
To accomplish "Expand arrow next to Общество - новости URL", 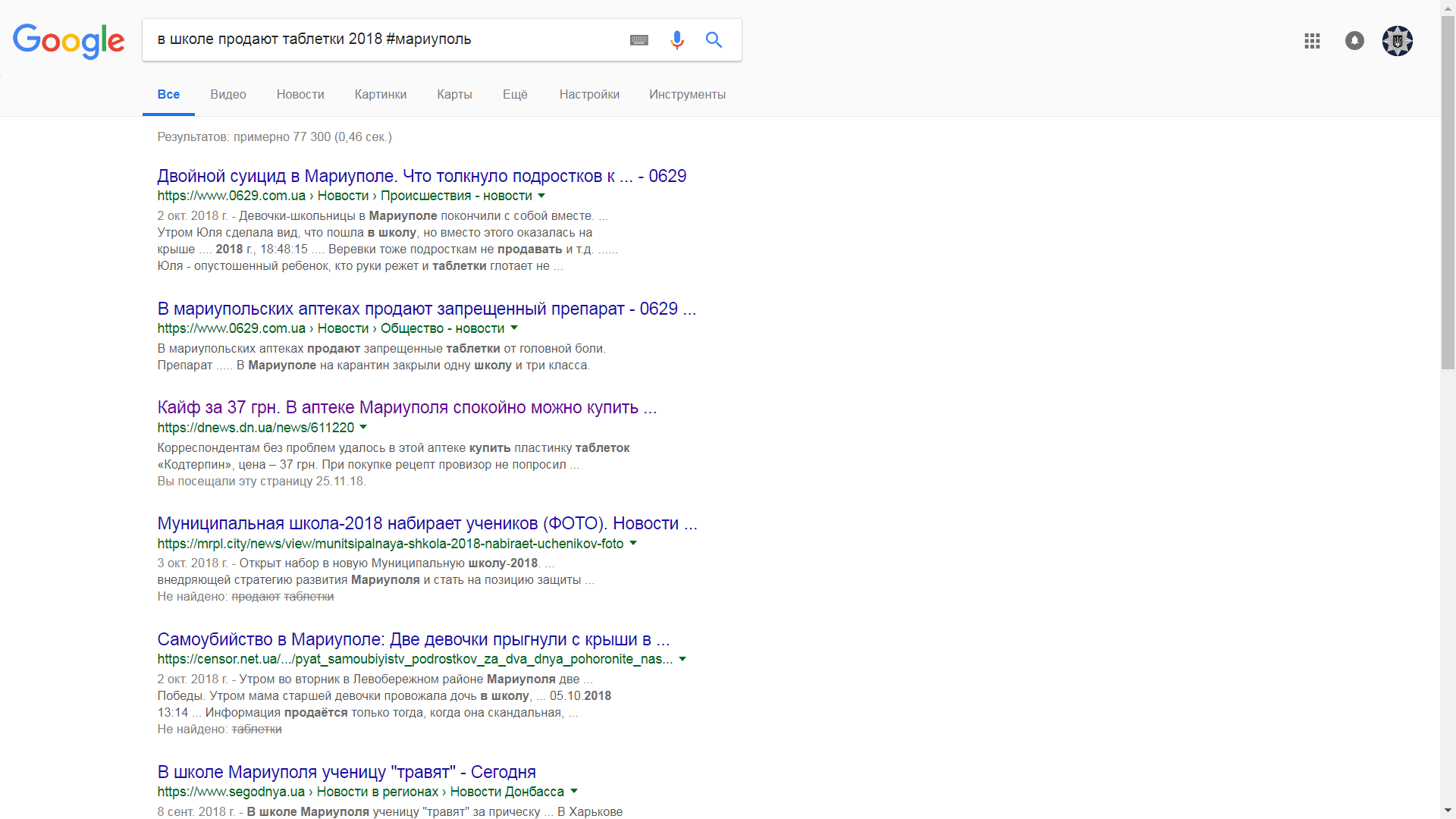I will tap(514, 328).
